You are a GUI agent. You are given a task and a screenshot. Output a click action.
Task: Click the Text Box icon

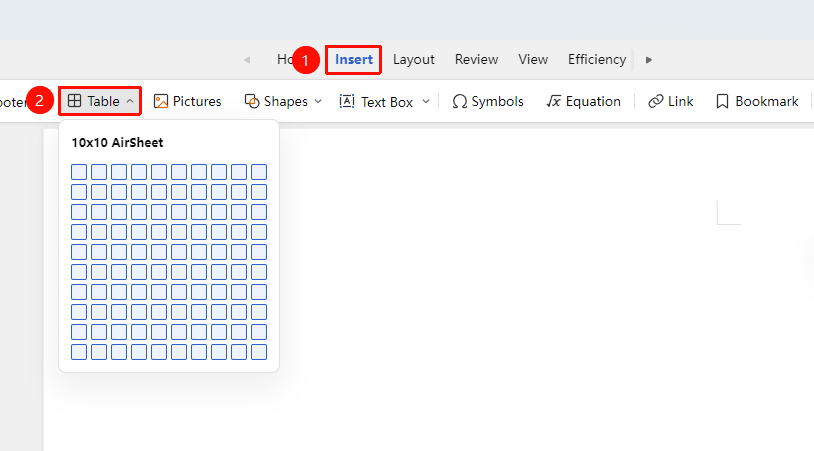pos(347,101)
